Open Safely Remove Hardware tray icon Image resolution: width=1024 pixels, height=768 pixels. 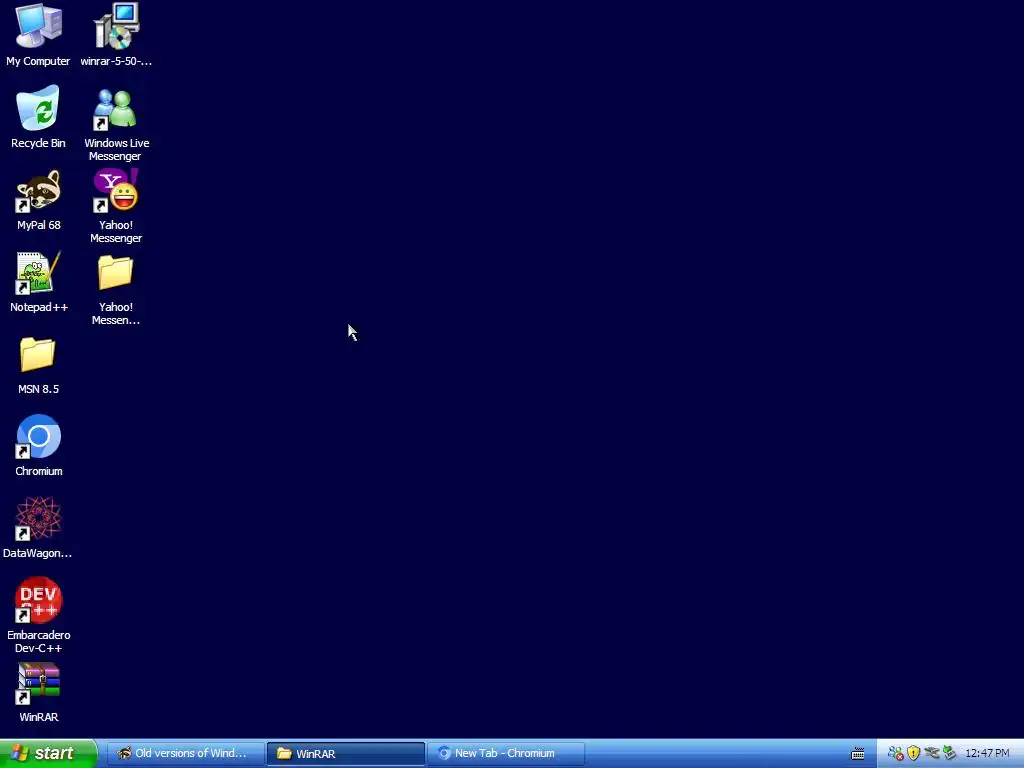950,754
